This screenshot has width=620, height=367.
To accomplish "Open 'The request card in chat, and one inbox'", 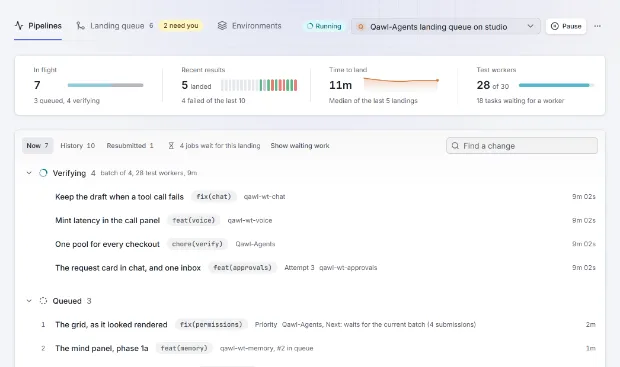I will pos(128,268).
